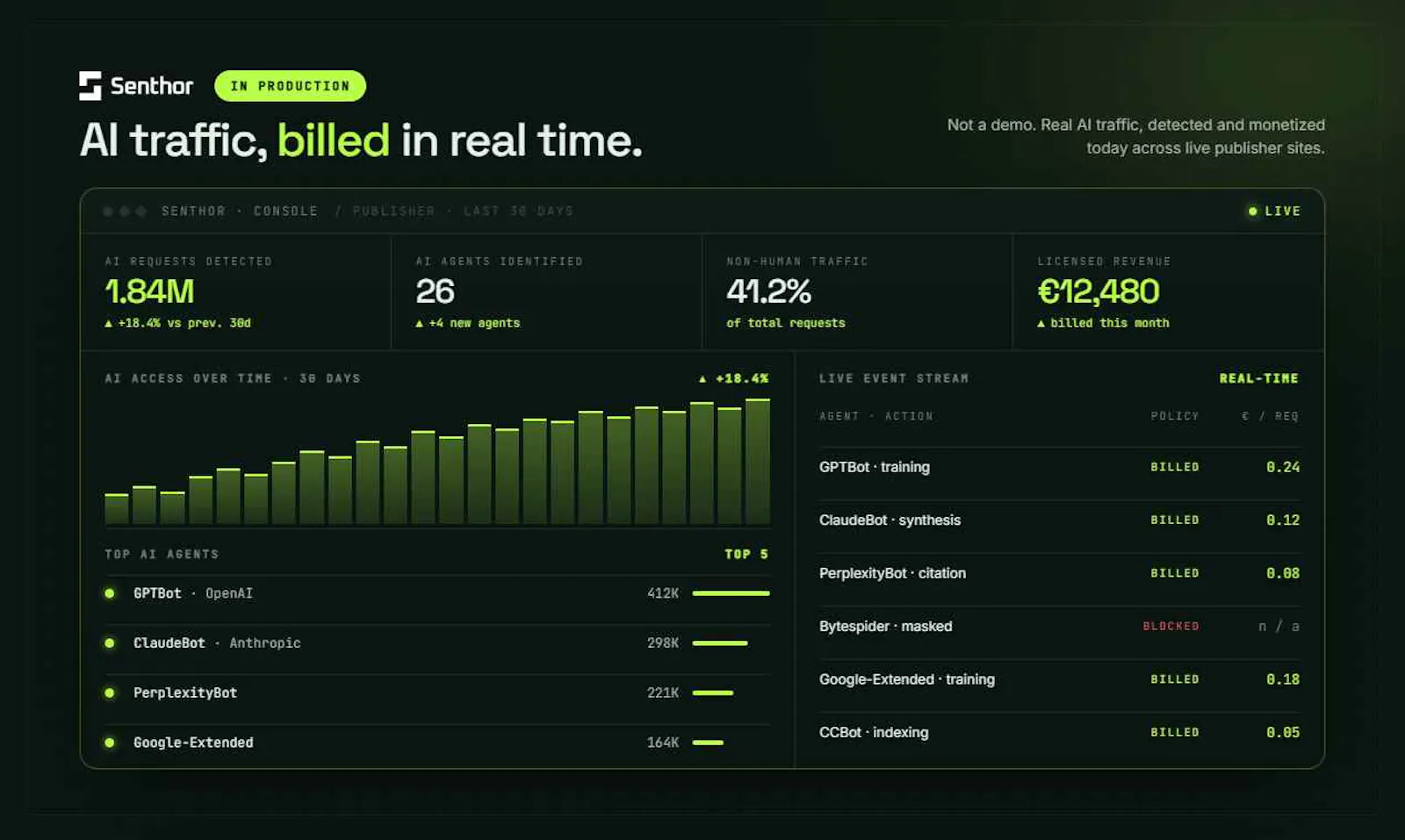Click the LIVE EVENT STREAM heading

[x=894, y=378]
